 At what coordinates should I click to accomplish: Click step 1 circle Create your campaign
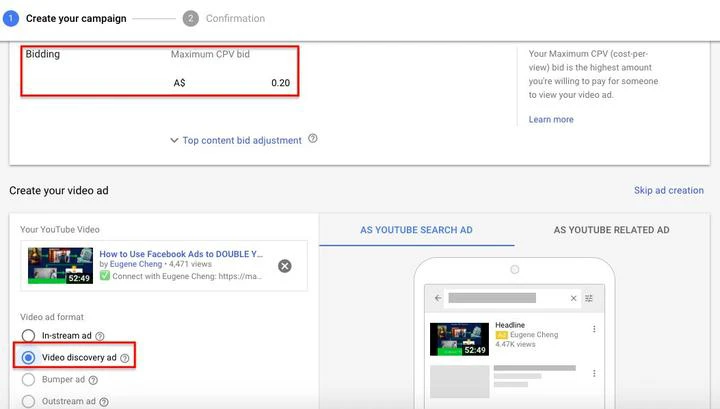[x=11, y=18]
